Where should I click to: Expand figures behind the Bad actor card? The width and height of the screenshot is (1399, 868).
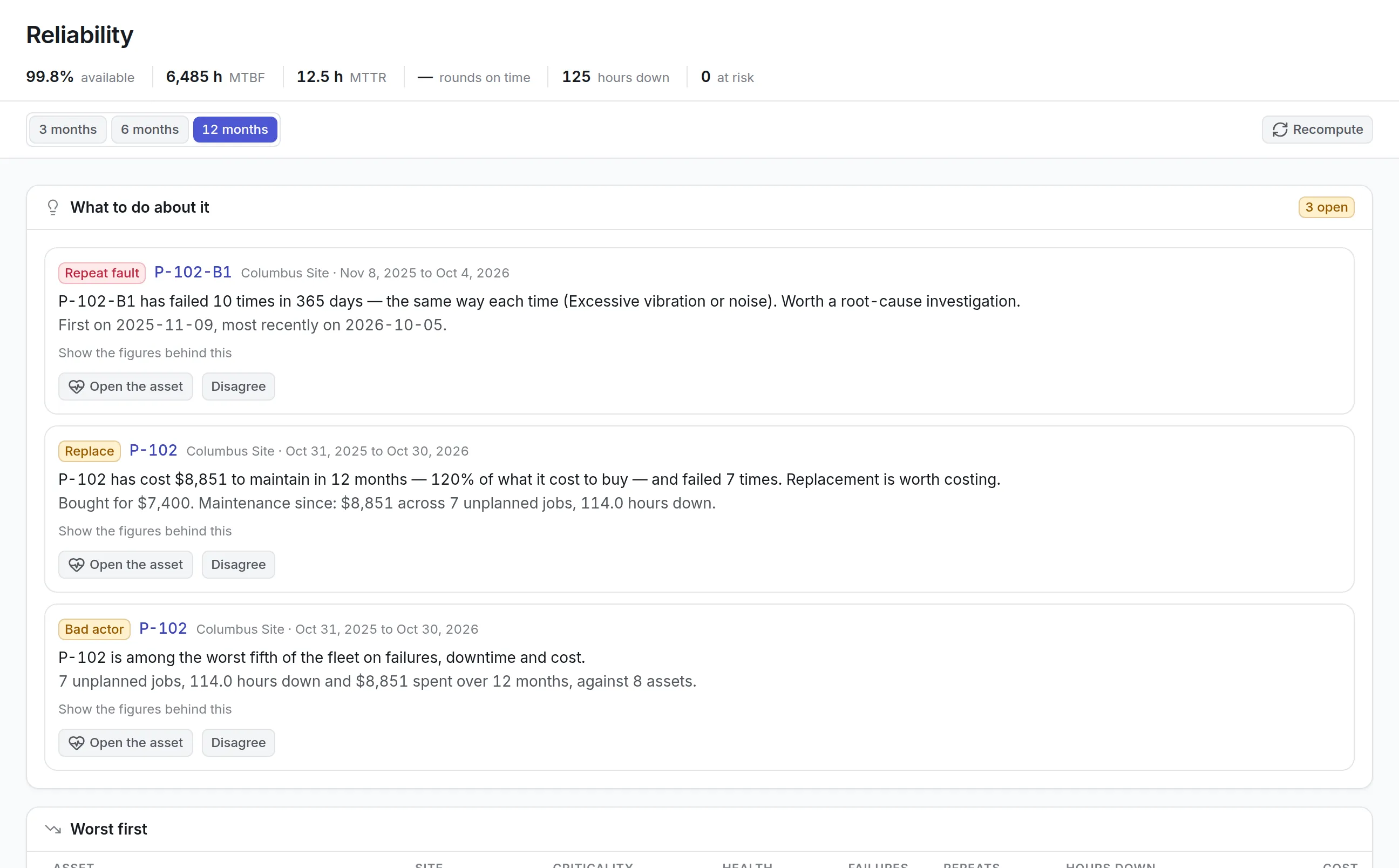point(145,709)
